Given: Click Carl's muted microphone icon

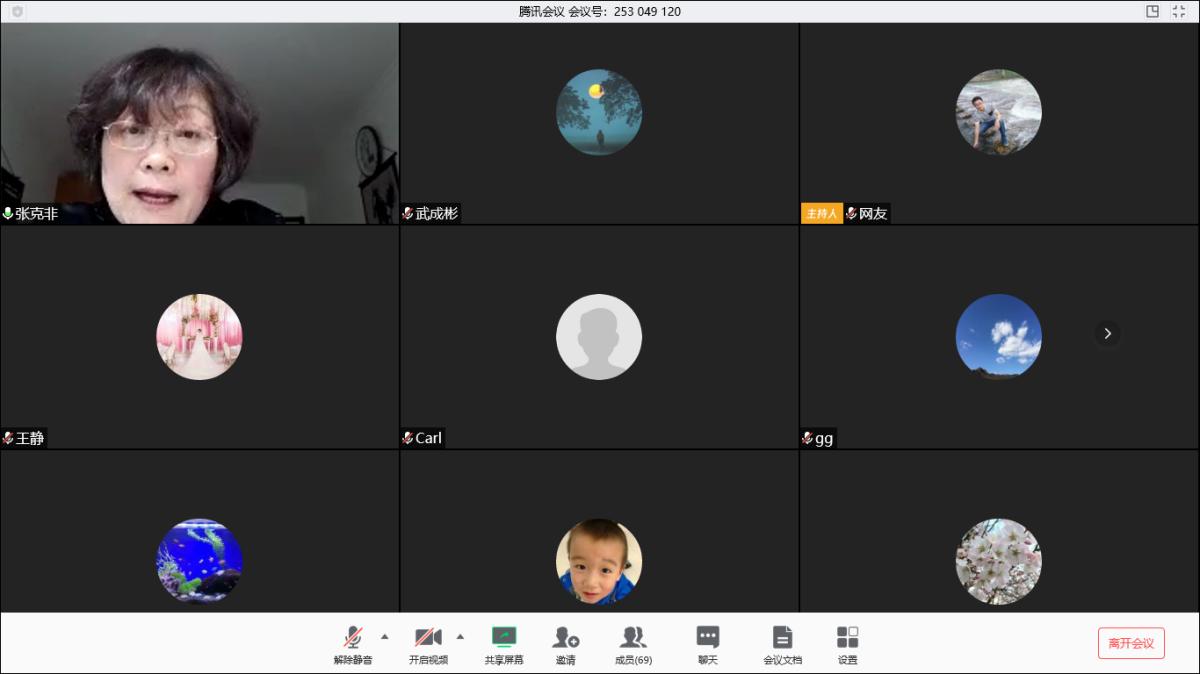Looking at the screenshot, I should tap(408, 438).
